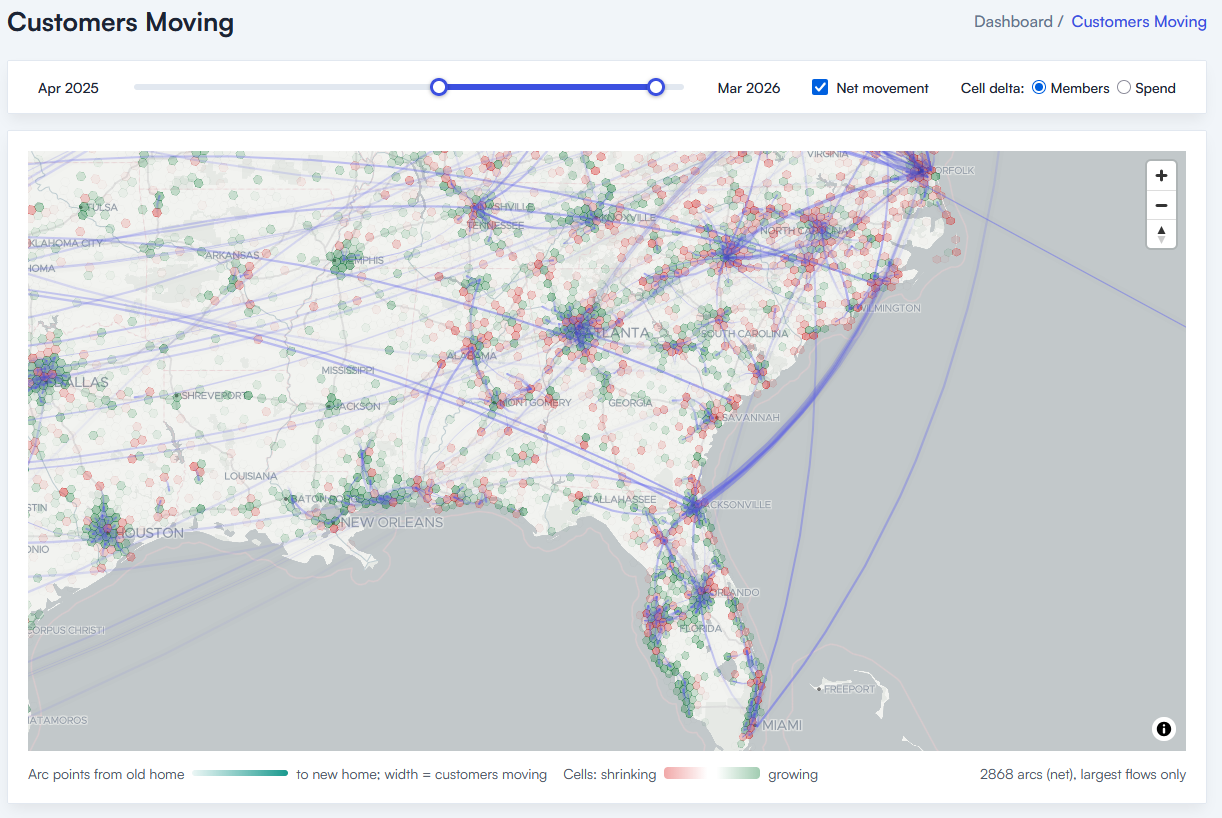Click the 'Net movement' label text
1222x818 pixels.
(883, 88)
